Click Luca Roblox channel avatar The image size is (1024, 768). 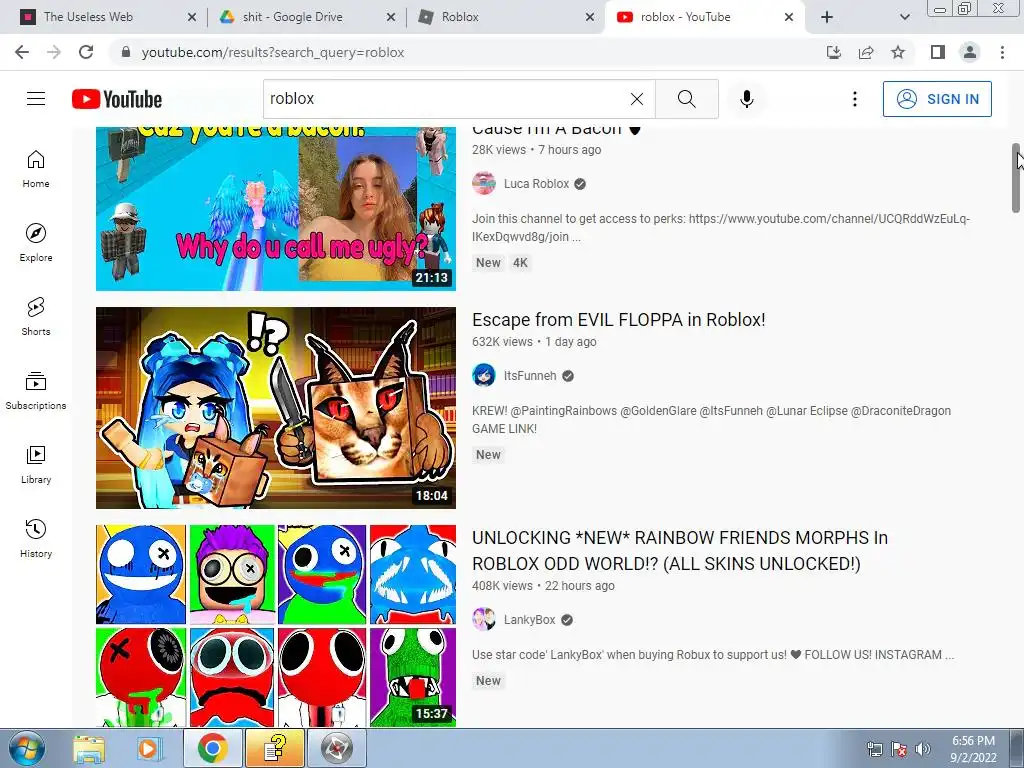pos(484,184)
